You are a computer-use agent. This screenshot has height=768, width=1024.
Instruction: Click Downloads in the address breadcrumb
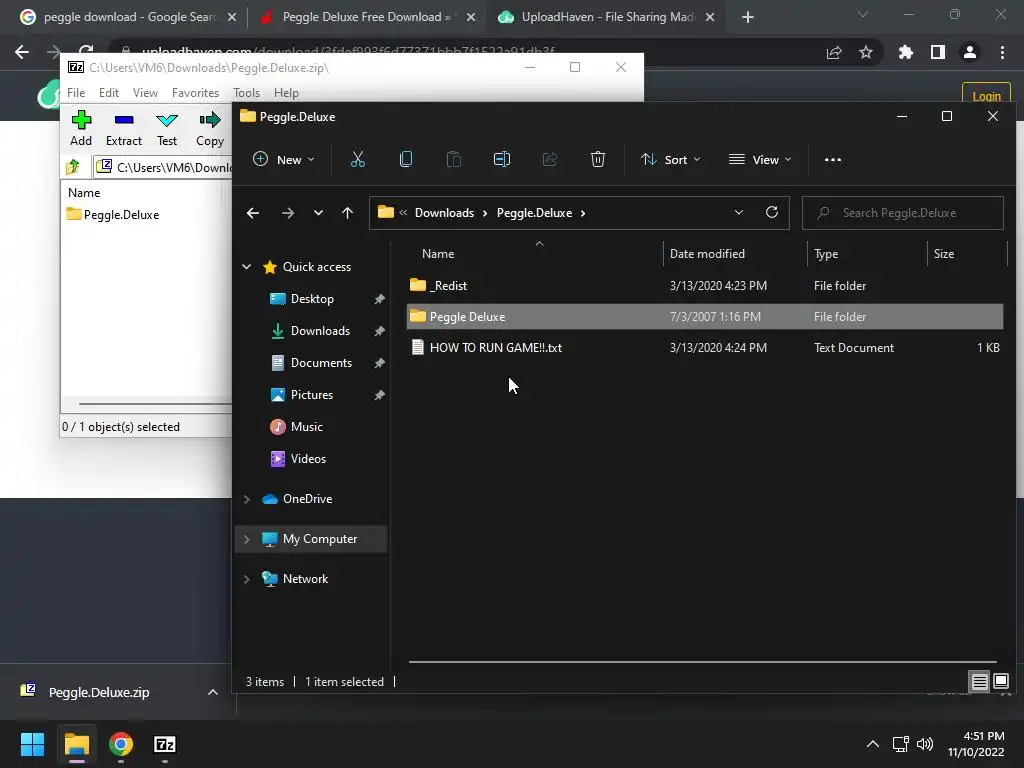click(x=444, y=213)
